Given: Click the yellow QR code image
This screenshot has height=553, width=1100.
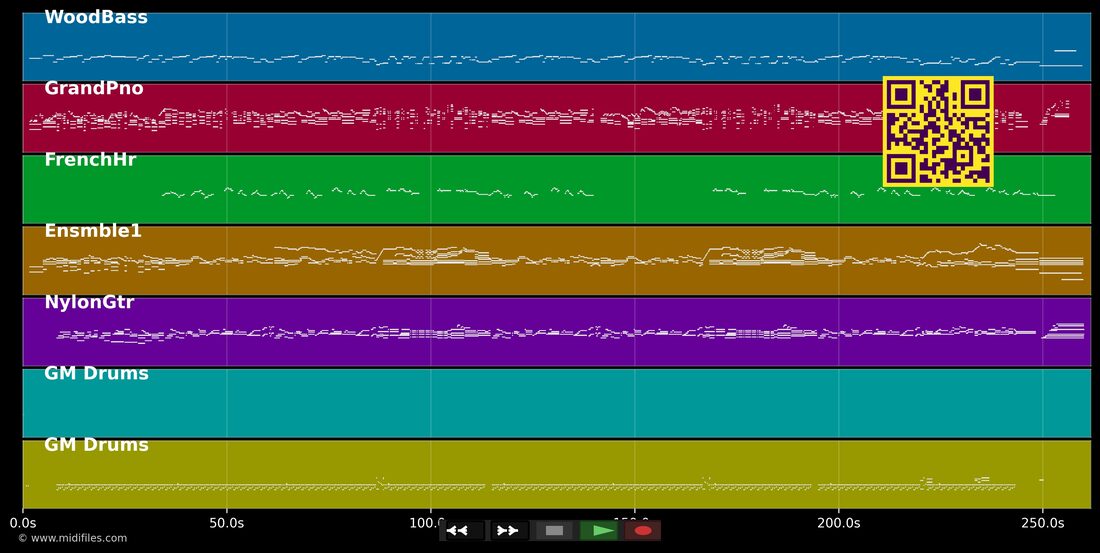Looking at the screenshot, I should pos(938,131).
